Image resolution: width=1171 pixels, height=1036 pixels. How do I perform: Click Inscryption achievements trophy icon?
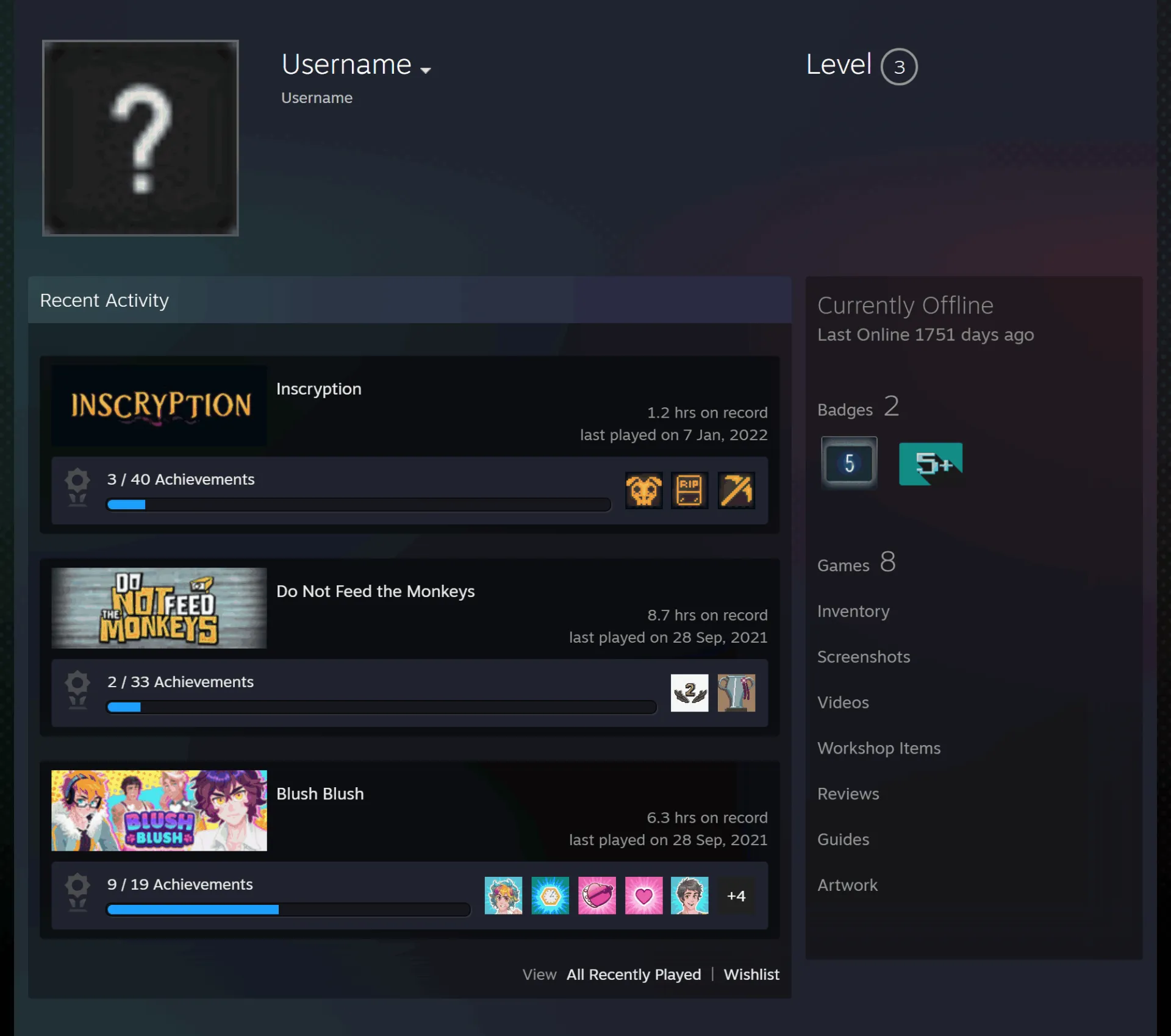[x=77, y=487]
